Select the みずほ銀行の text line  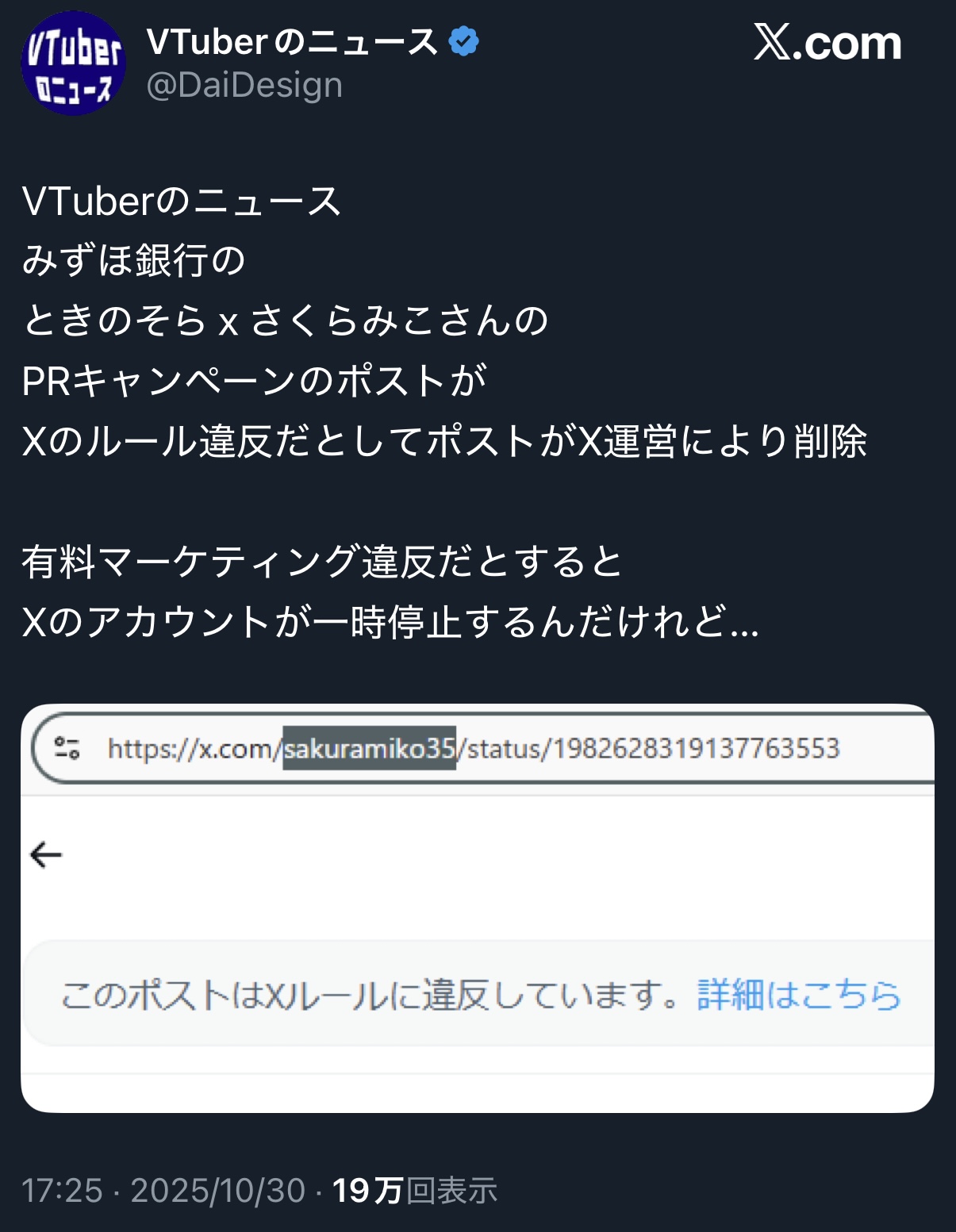(x=134, y=261)
